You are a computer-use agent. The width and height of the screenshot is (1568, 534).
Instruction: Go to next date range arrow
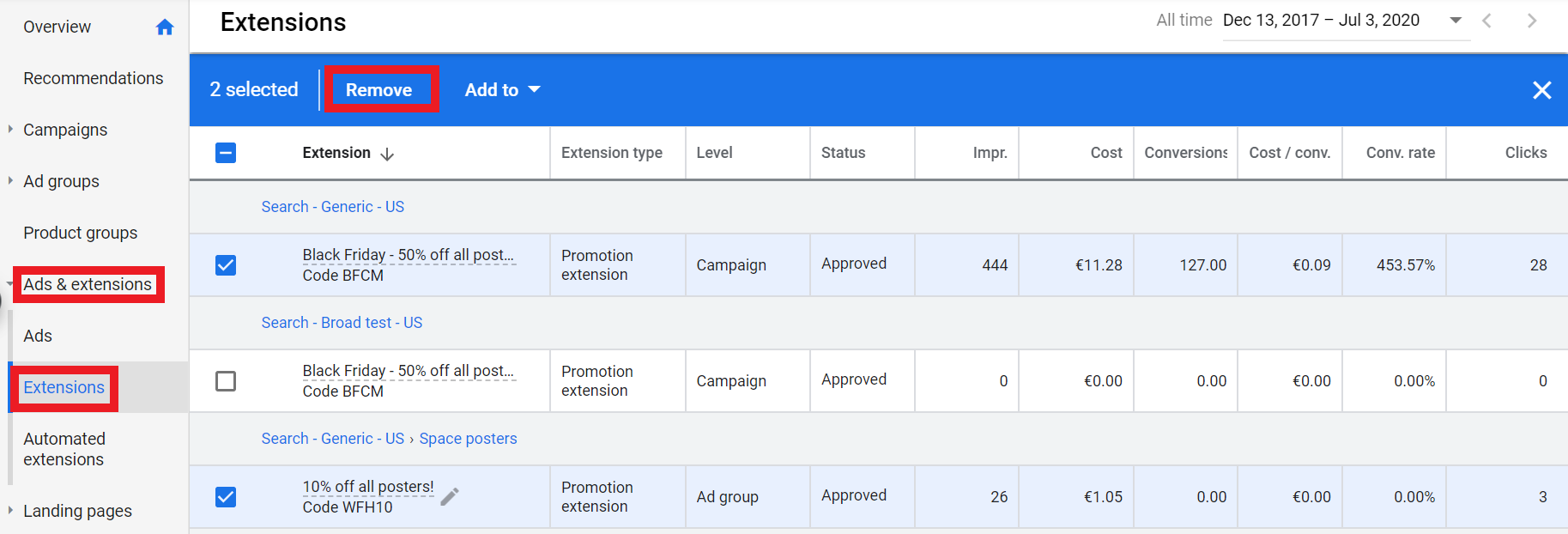click(x=1532, y=21)
